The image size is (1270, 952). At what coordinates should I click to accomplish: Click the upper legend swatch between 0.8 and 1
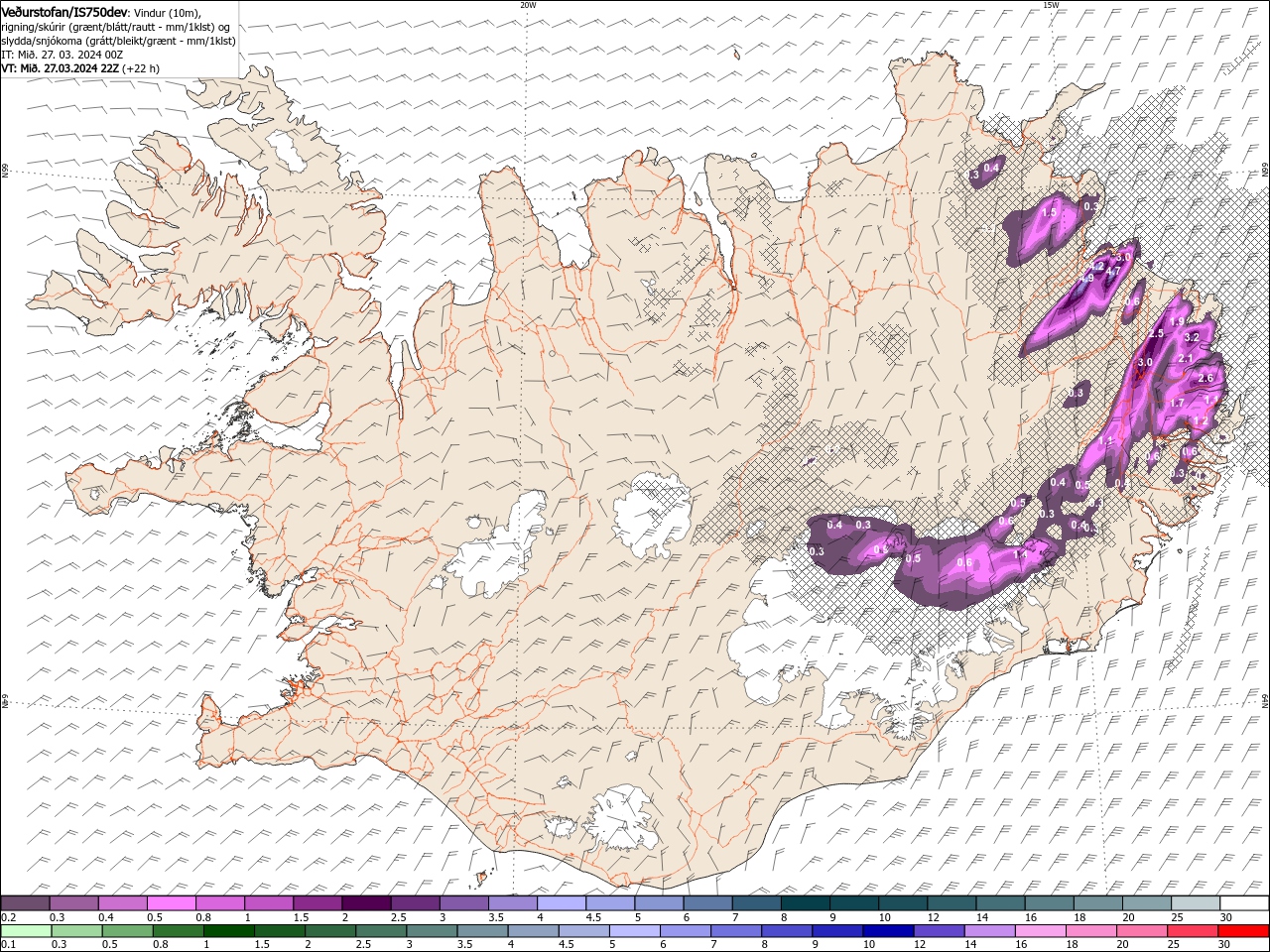(x=220, y=903)
